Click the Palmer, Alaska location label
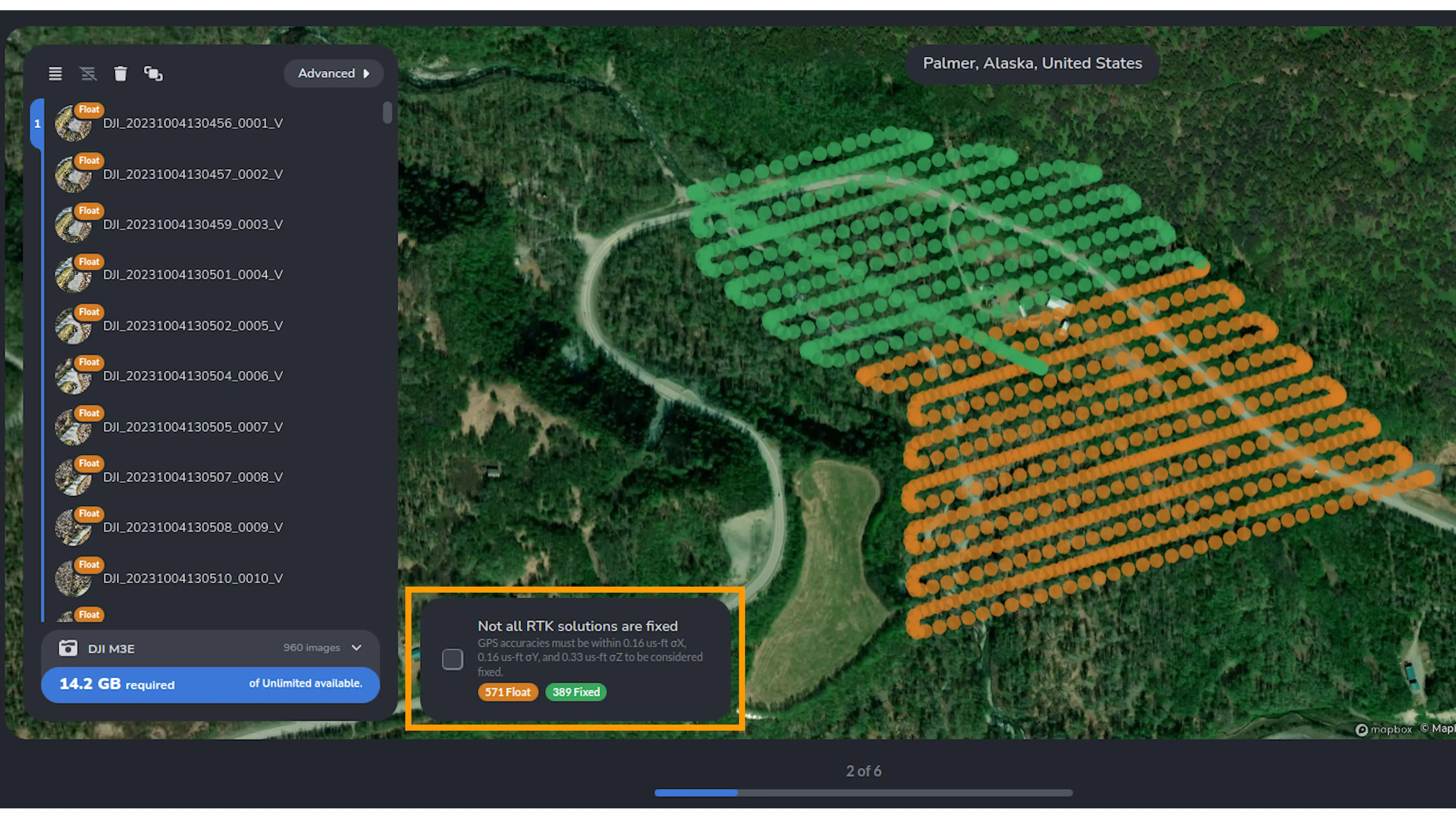 pos(1032,63)
